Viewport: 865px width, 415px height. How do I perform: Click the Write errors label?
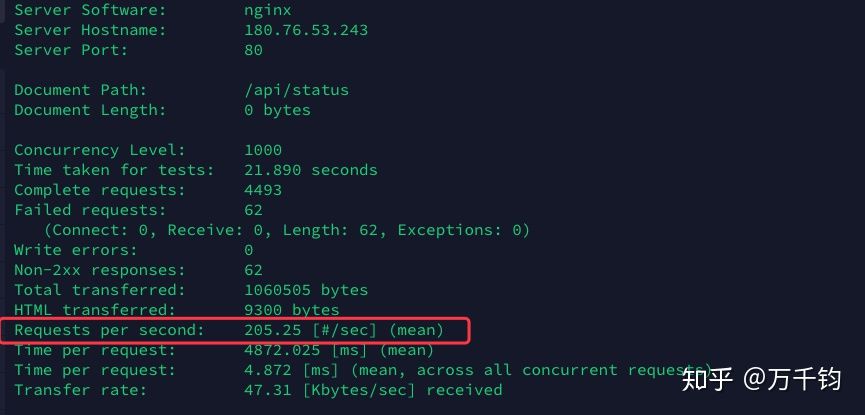(76, 250)
